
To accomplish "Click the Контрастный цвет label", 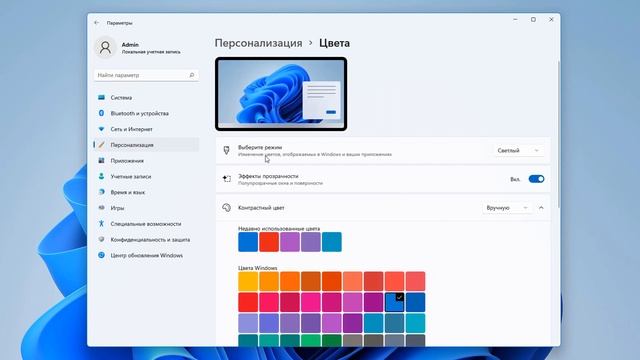I will click(x=261, y=208).
